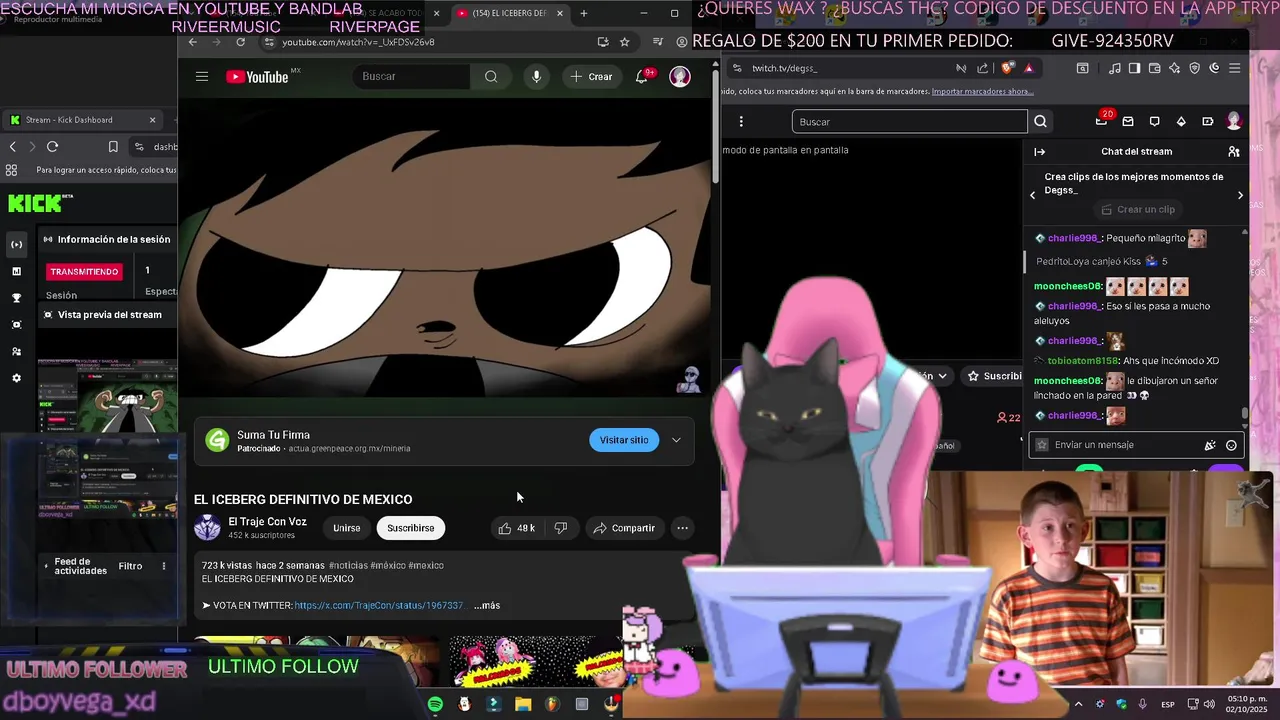This screenshot has height=720, width=1280.
Task: Switch to the Stream - Kick Dashboard tab
Action: click(x=80, y=120)
